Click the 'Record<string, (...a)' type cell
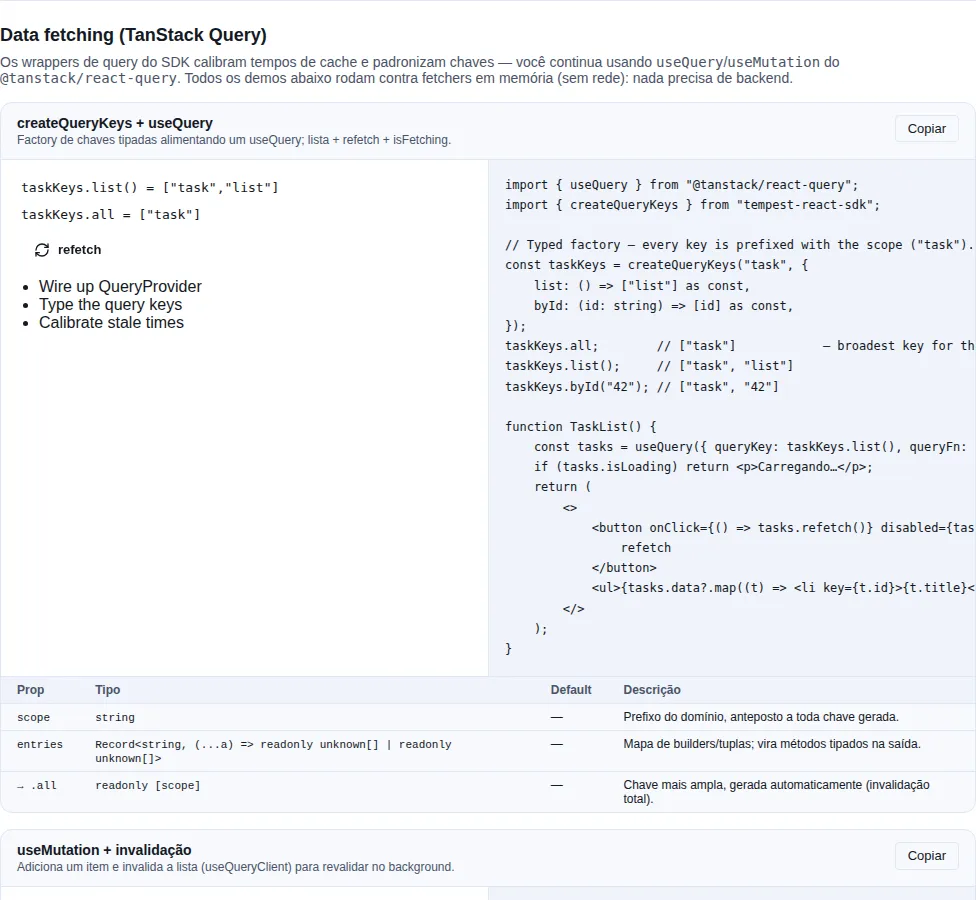 [273, 751]
